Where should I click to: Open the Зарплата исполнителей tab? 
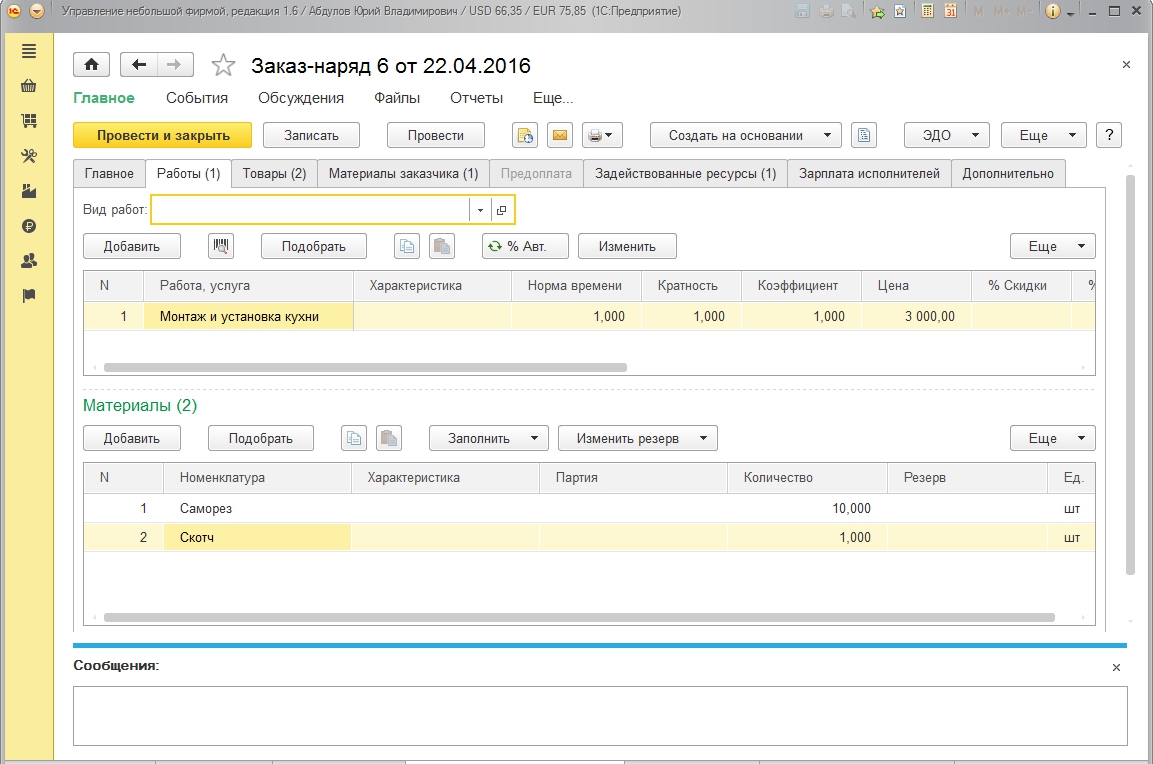(869, 174)
